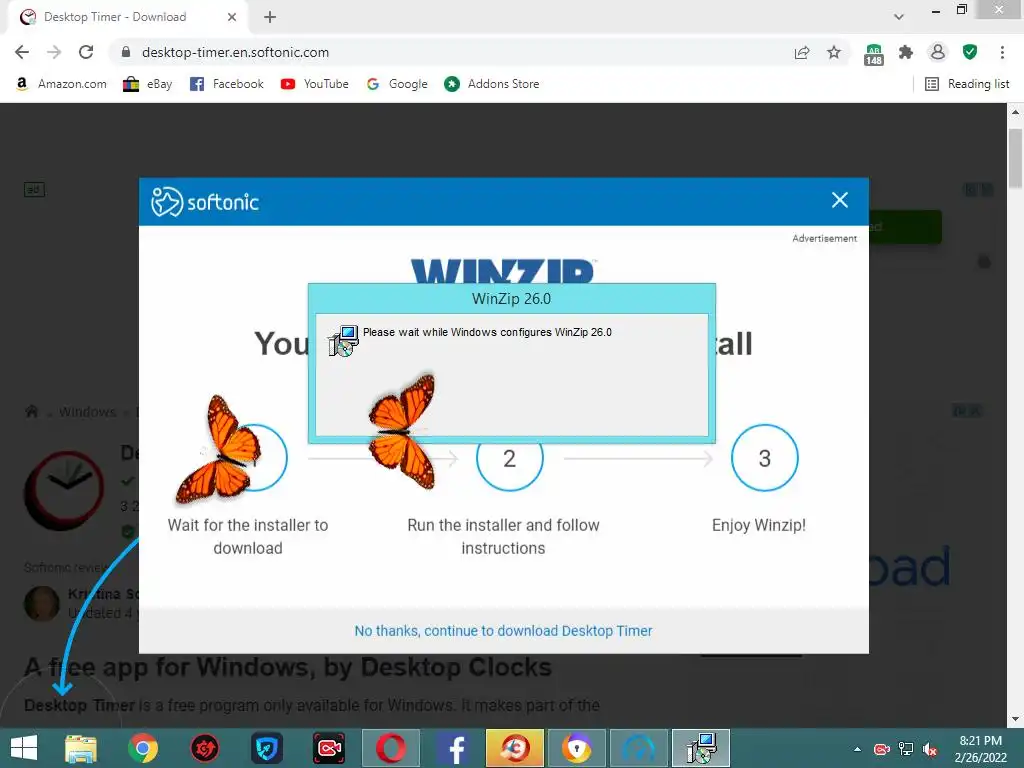The image size is (1024, 768).
Task: Bookmark this page with the star icon
Action: coord(834,52)
